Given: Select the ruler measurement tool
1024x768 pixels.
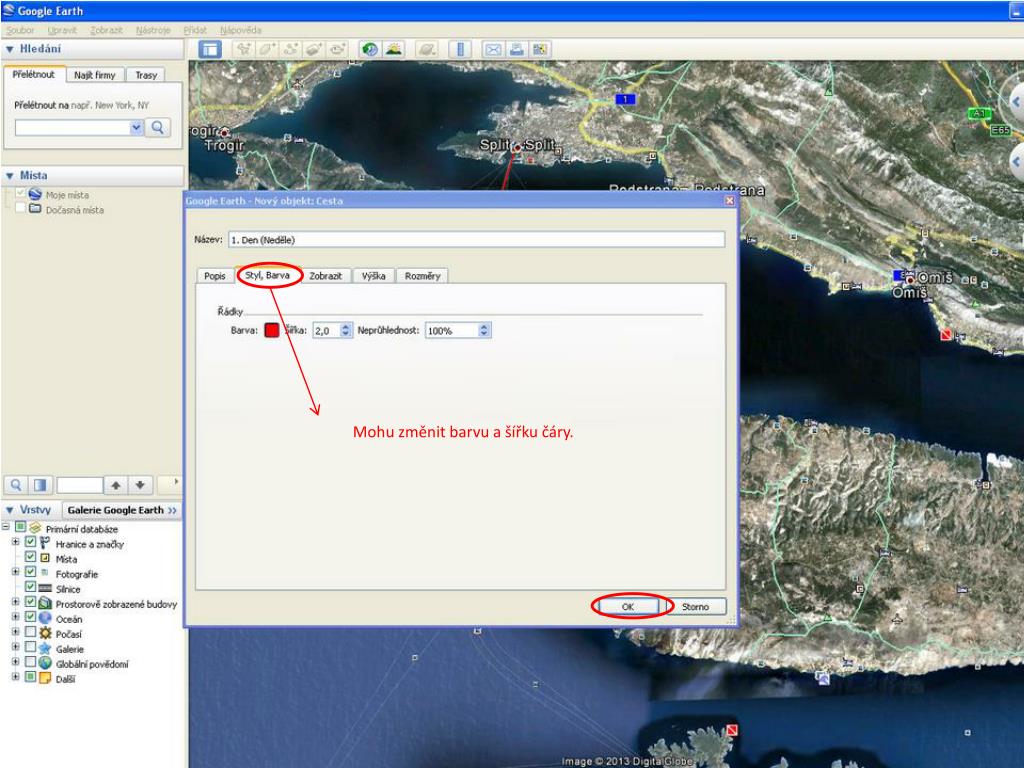Looking at the screenshot, I should (x=460, y=49).
